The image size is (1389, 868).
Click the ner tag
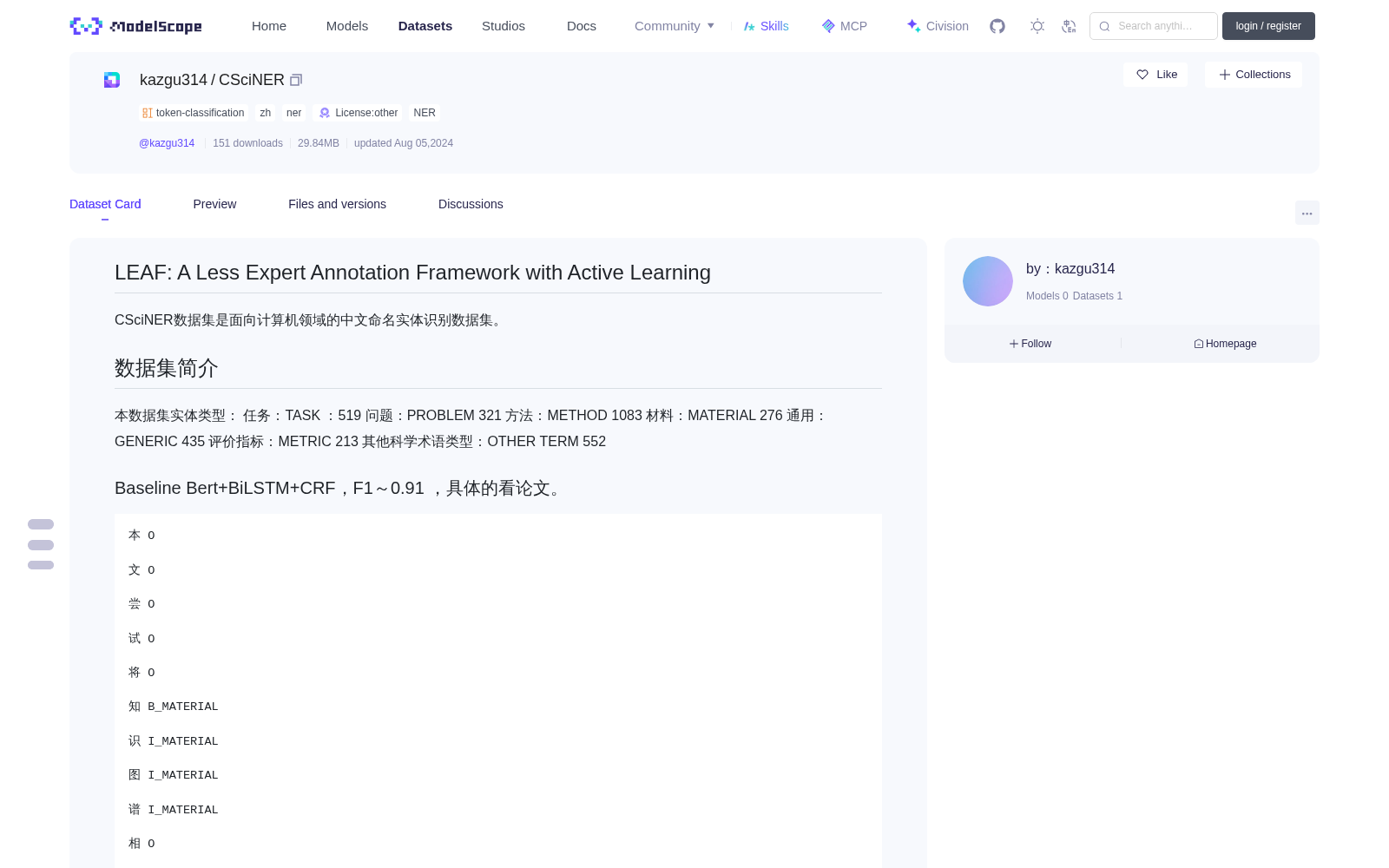coord(294,113)
